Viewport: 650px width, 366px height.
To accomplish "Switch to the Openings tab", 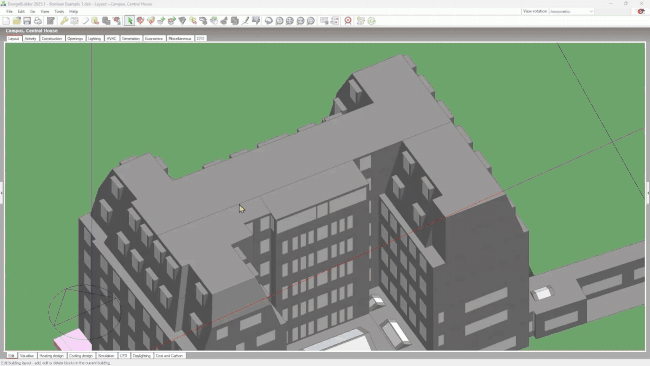I will point(75,39).
